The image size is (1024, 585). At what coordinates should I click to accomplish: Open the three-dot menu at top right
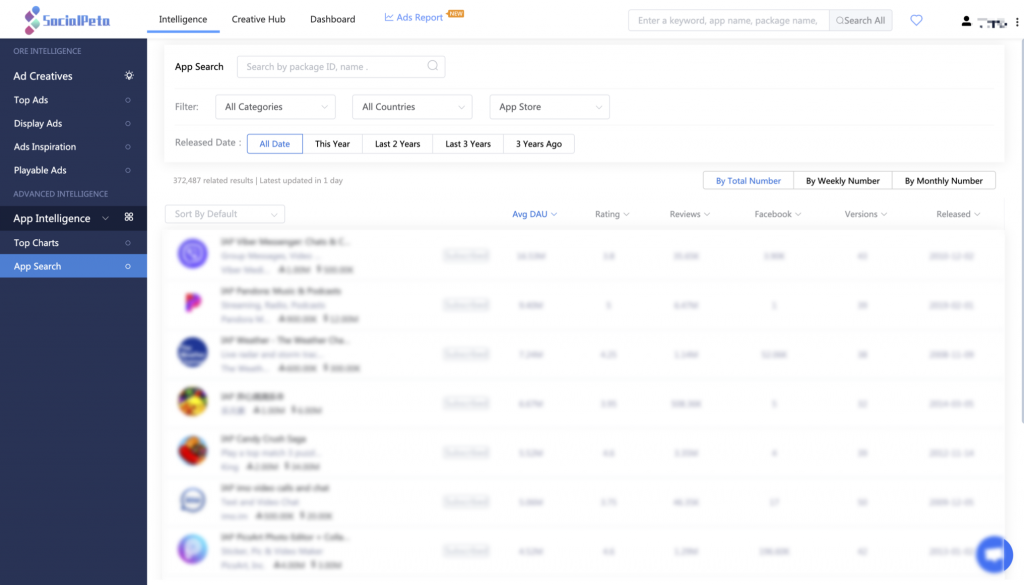[x=1017, y=22]
